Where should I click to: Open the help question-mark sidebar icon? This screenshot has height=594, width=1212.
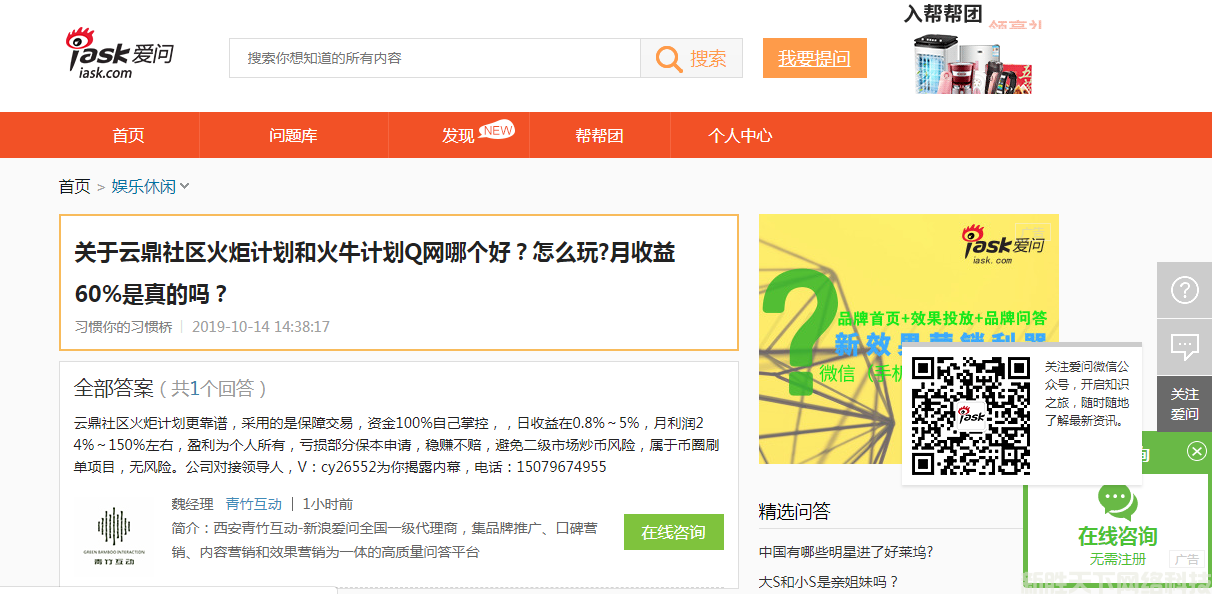coord(1184,290)
